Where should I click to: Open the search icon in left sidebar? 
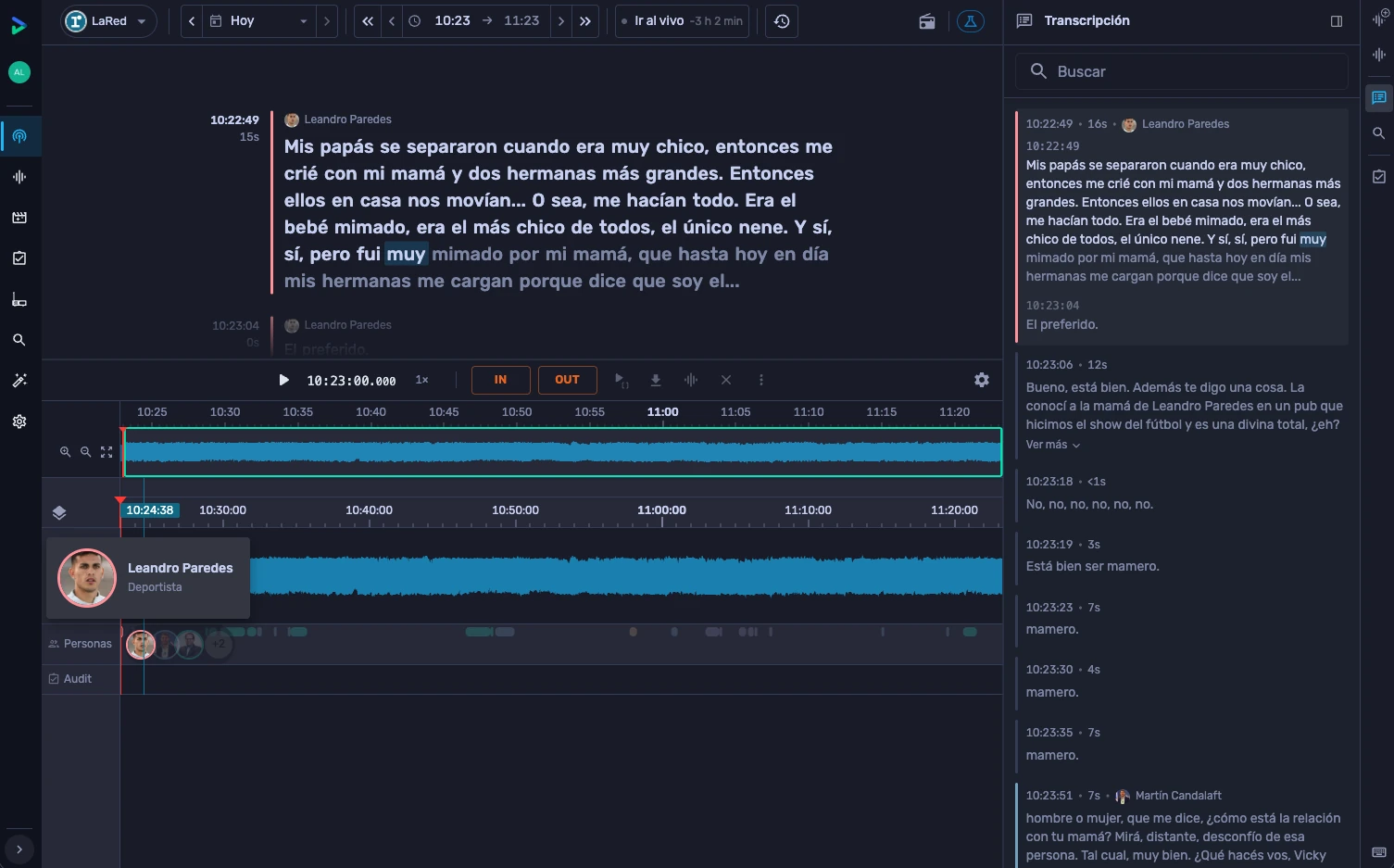[19, 340]
